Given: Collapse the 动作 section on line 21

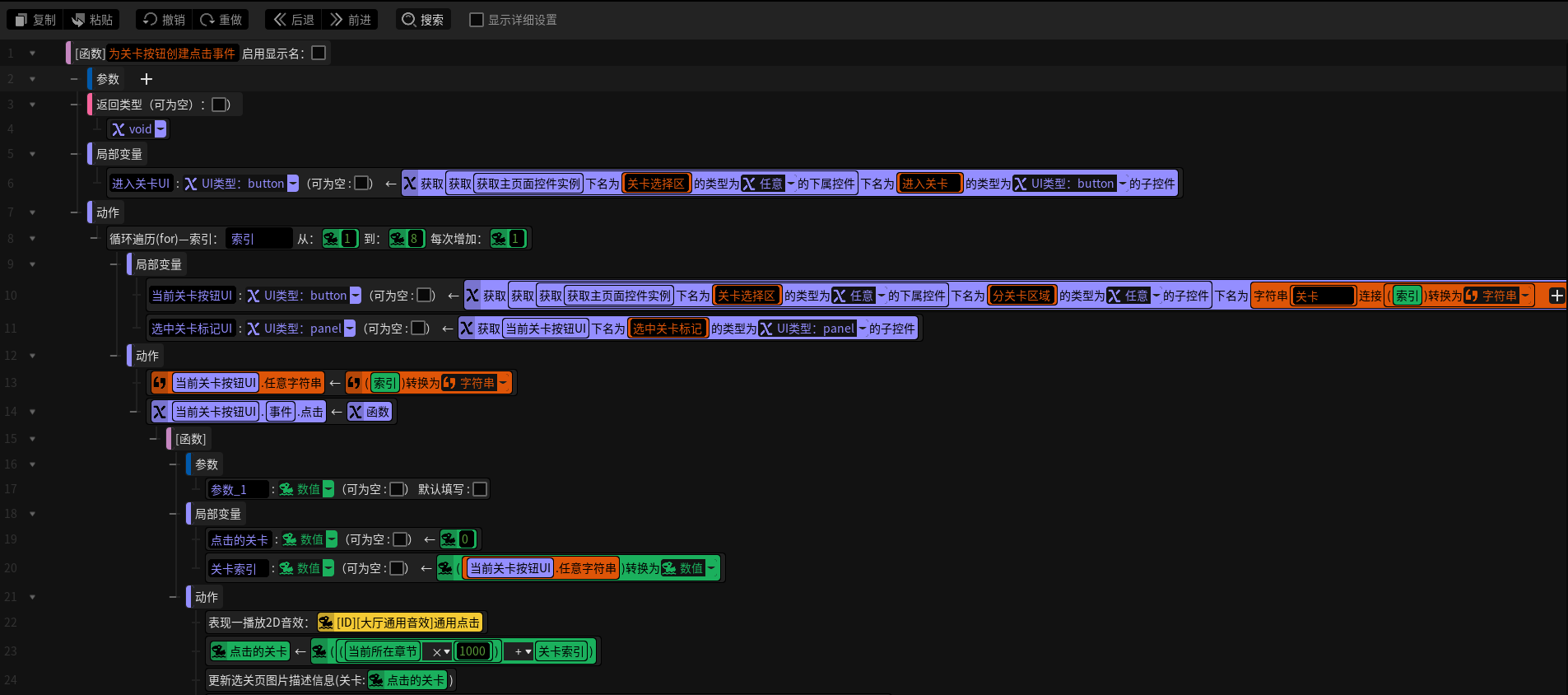Looking at the screenshot, I should point(32,597).
